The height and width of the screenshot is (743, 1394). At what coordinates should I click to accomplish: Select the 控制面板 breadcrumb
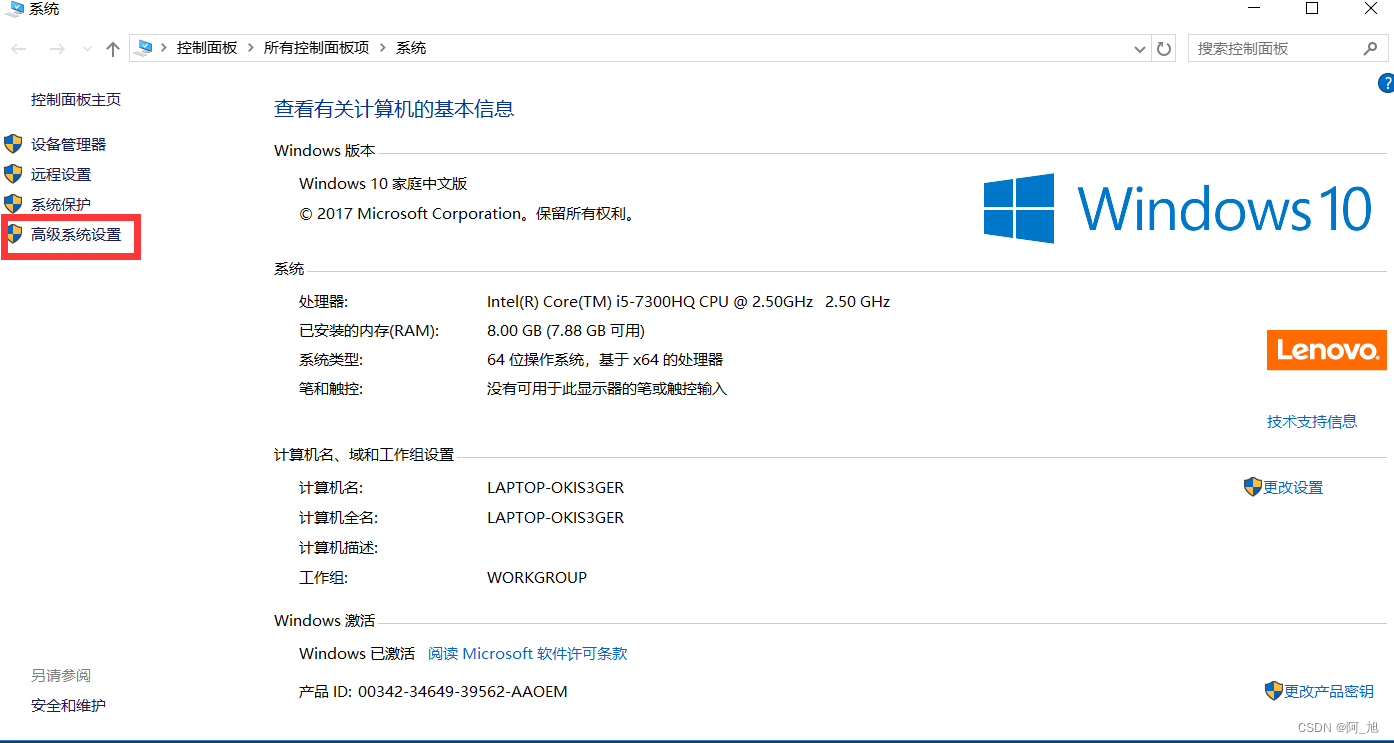pos(207,48)
